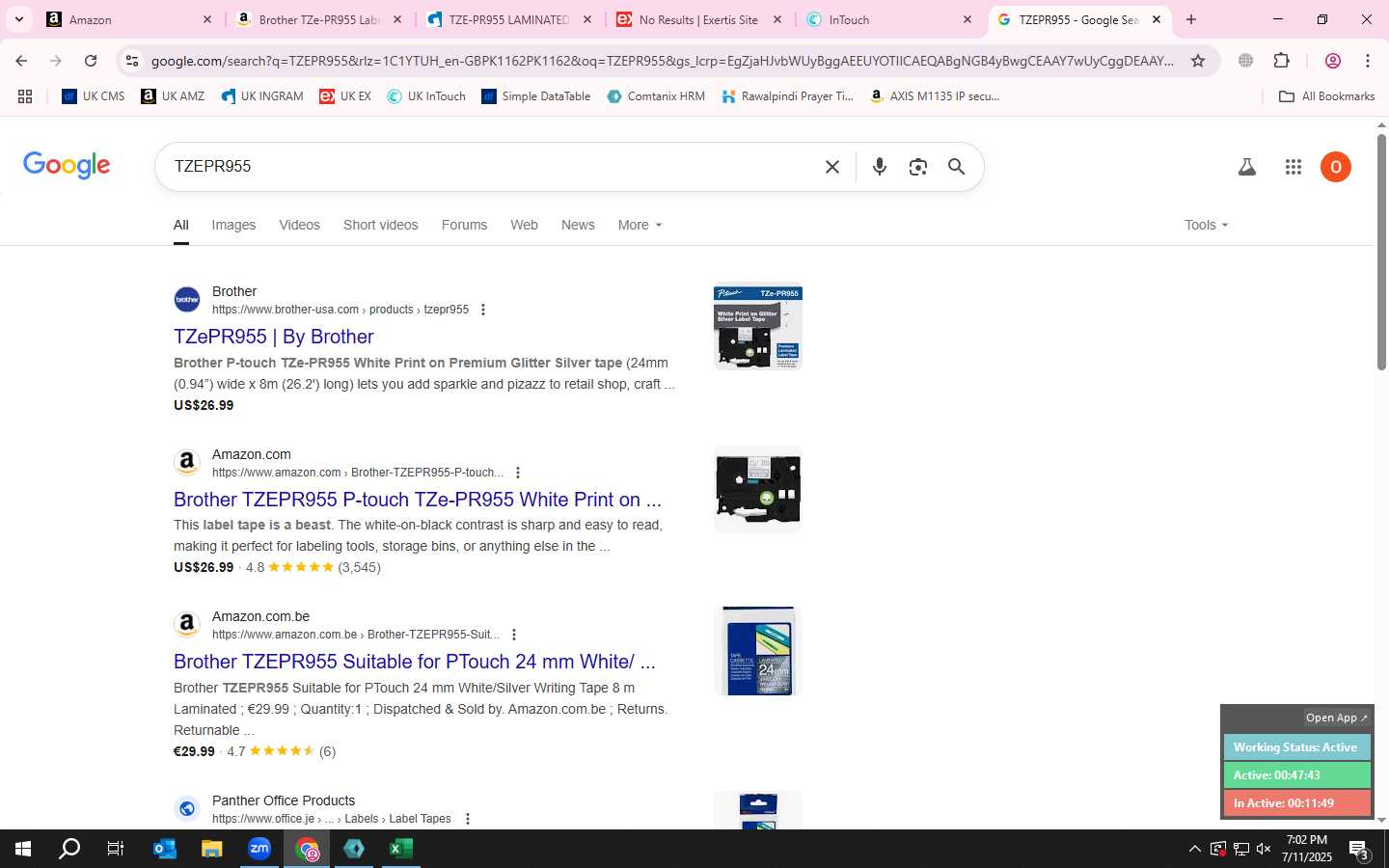Go back to previous page
1389x868 pixels.
(x=21, y=61)
